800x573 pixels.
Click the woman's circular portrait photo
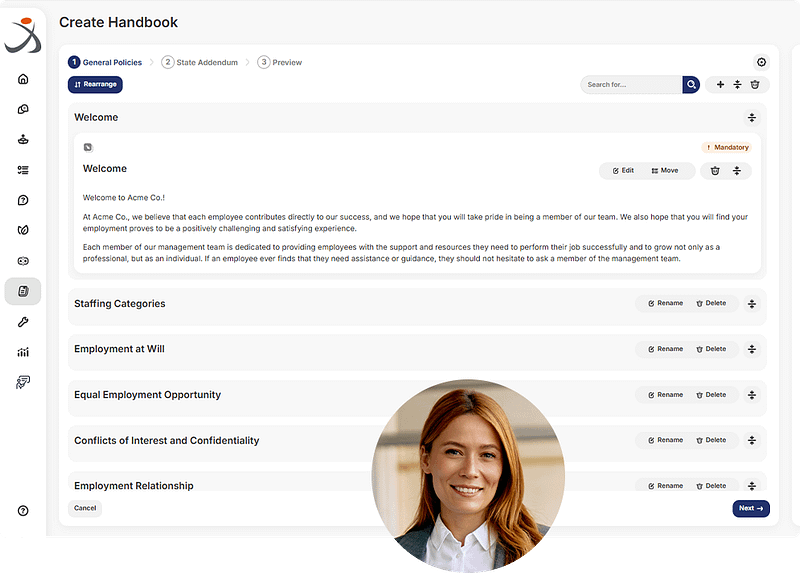pos(468,476)
